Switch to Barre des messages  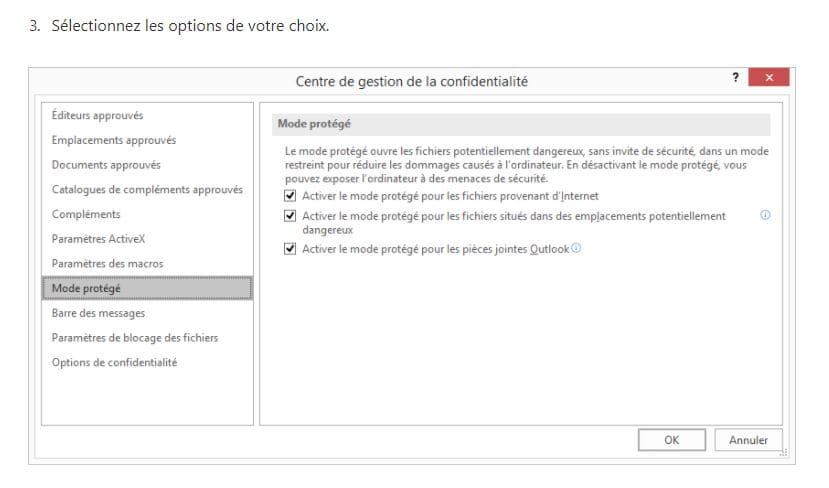(x=98, y=313)
